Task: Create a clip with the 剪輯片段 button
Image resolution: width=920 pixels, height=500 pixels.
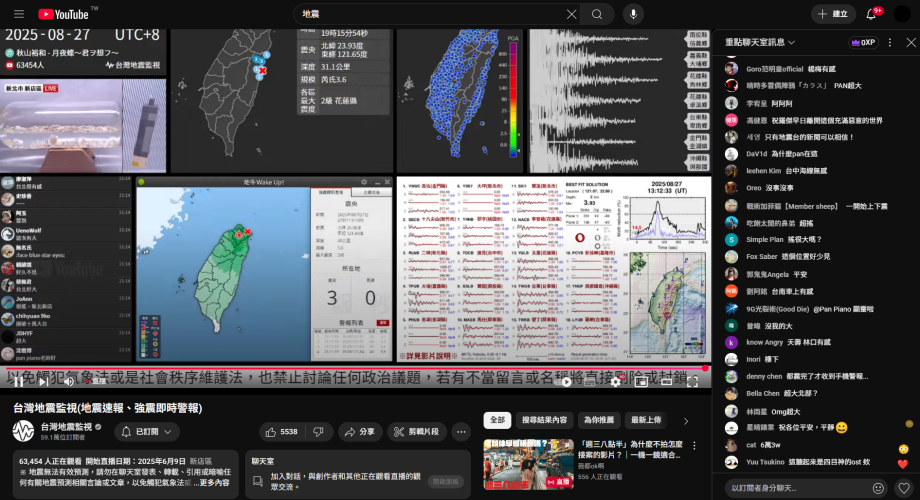Action: tap(417, 432)
